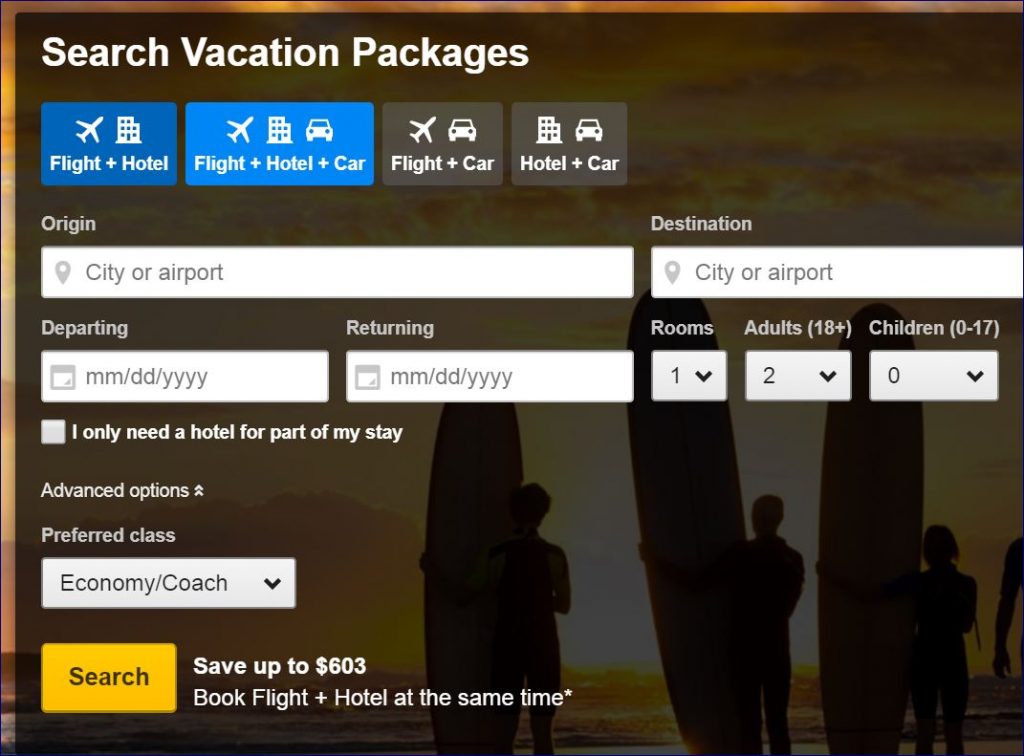
Task: Open the Children (0-17) dropdown
Action: [932, 376]
